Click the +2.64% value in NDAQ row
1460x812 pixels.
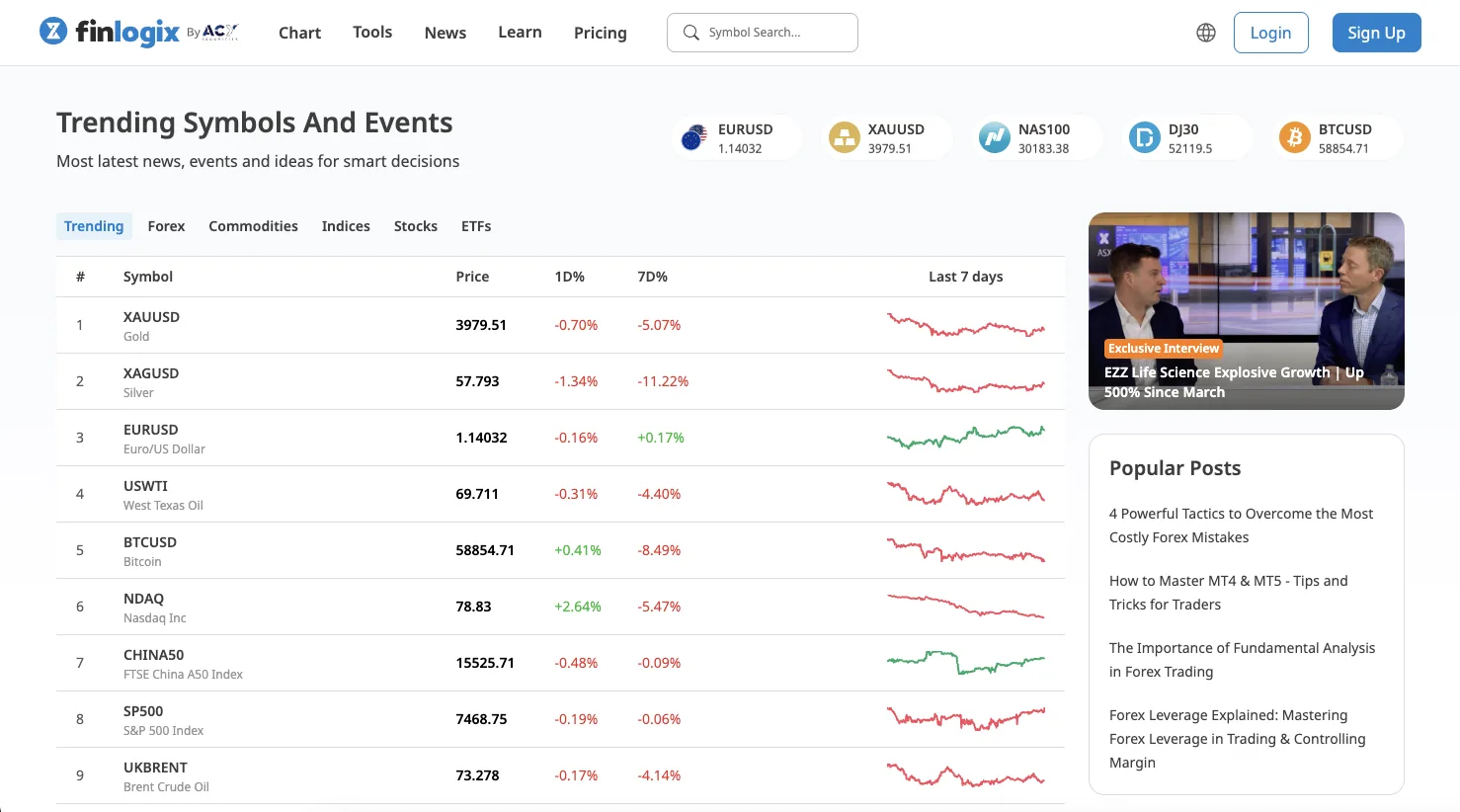578,607
